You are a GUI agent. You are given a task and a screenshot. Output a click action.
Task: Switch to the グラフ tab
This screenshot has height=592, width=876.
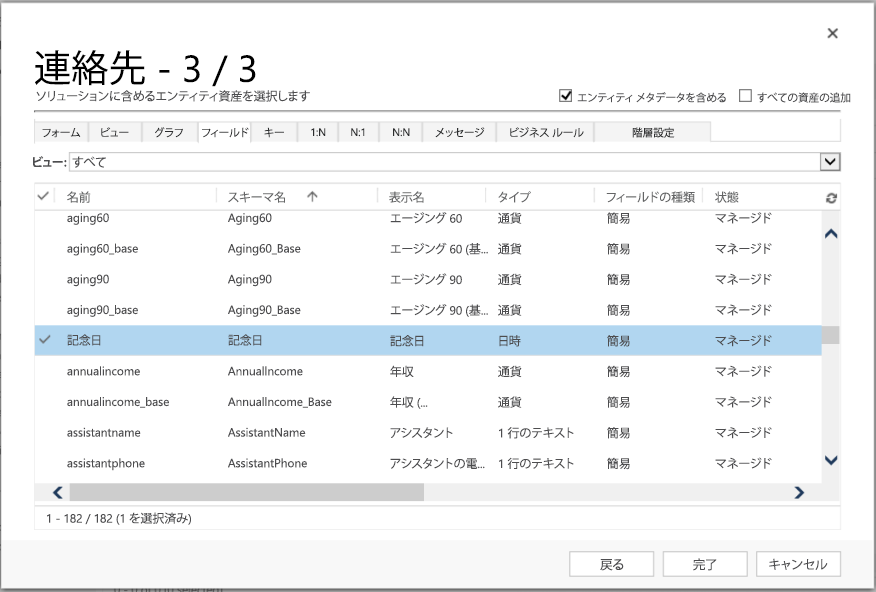pyautogui.click(x=169, y=132)
